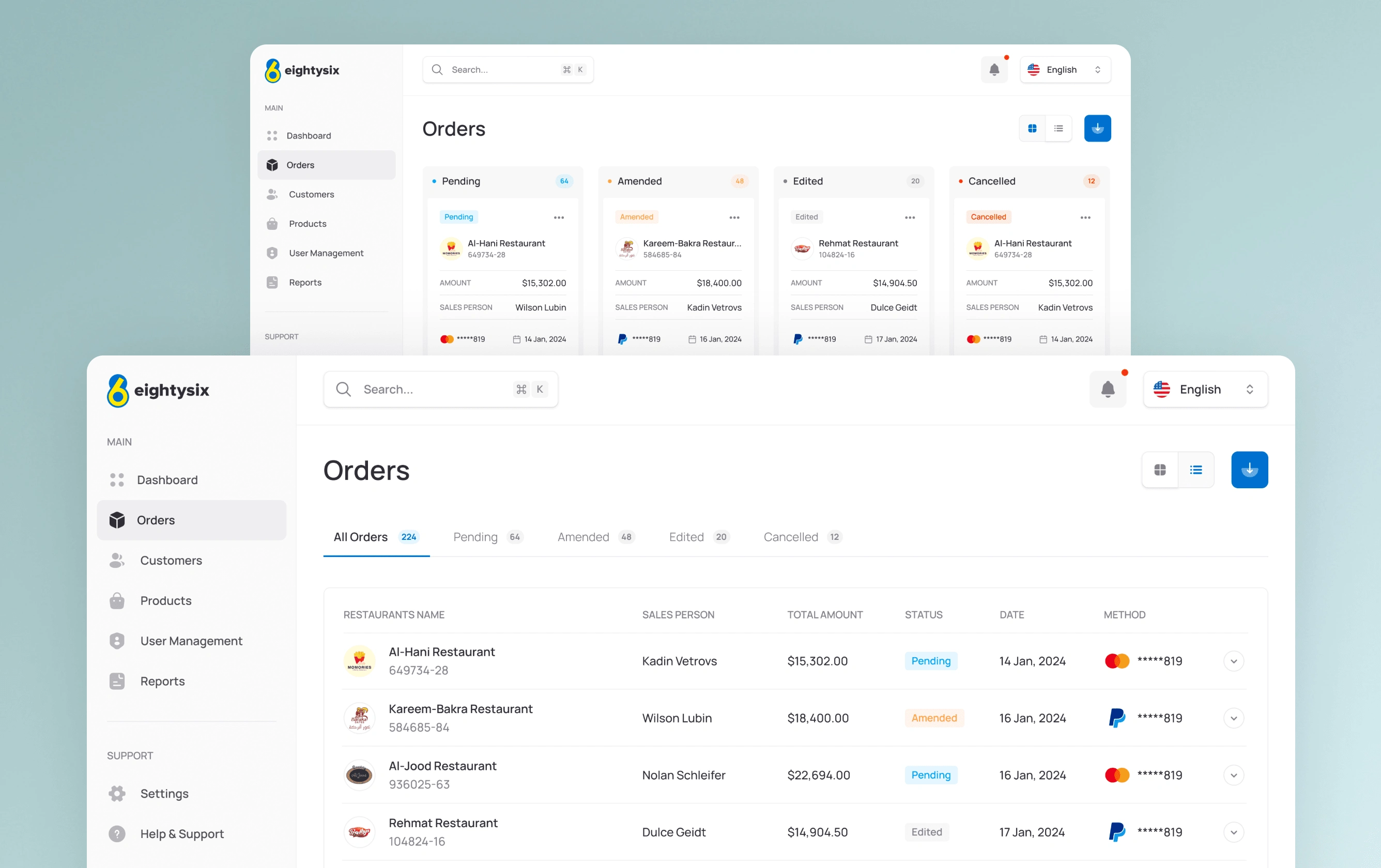This screenshot has width=1381, height=868.
Task: Select the Pending tab with 64 orders
Action: point(488,537)
